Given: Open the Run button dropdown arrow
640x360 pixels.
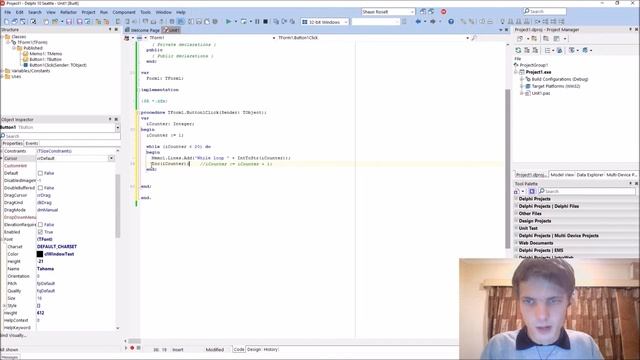Looking at the screenshot, I should click(236, 22).
